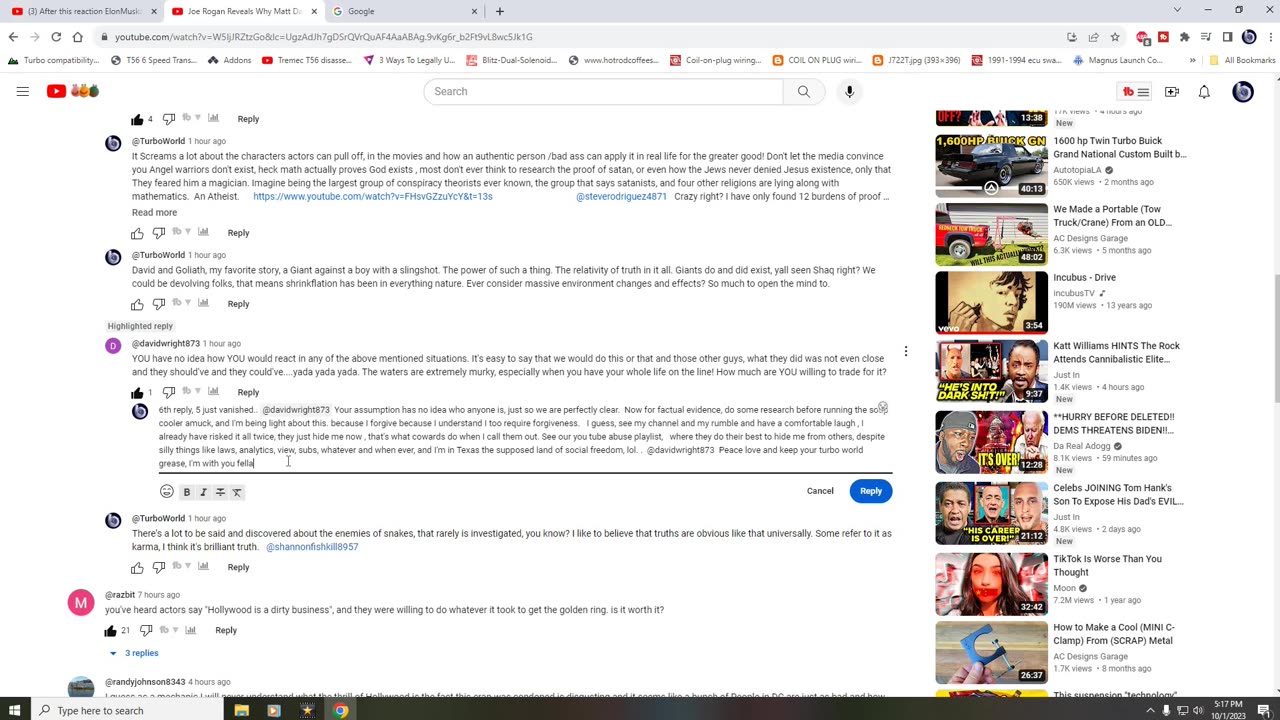This screenshot has width=1280, height=720.
Task: Dislike the @razbit comment
Action: click(x=146, y=630)
